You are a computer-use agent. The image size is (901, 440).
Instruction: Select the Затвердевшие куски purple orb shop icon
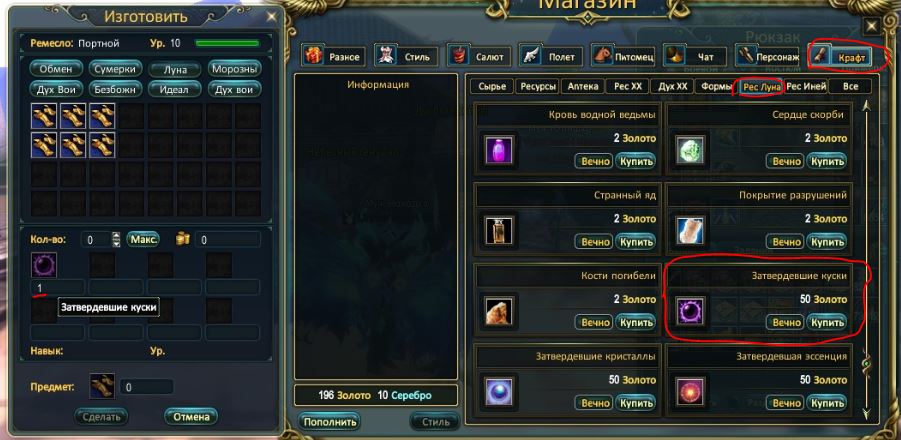(688, 311)
